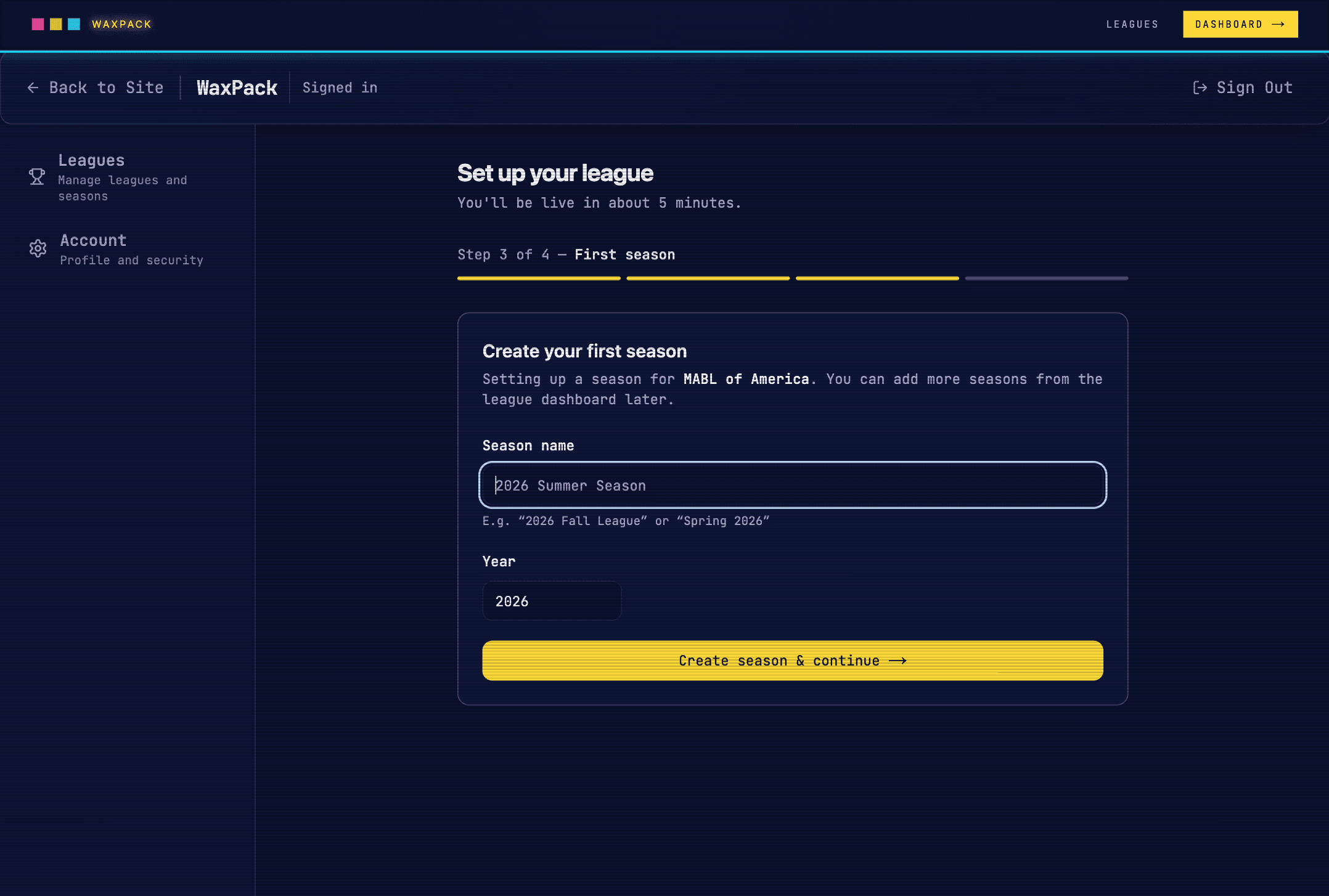Image resolution: width=1329 pixels, height=896 pixels.
Task: Click the E.g. 2026 Fall League hint text
Action: 626,521
